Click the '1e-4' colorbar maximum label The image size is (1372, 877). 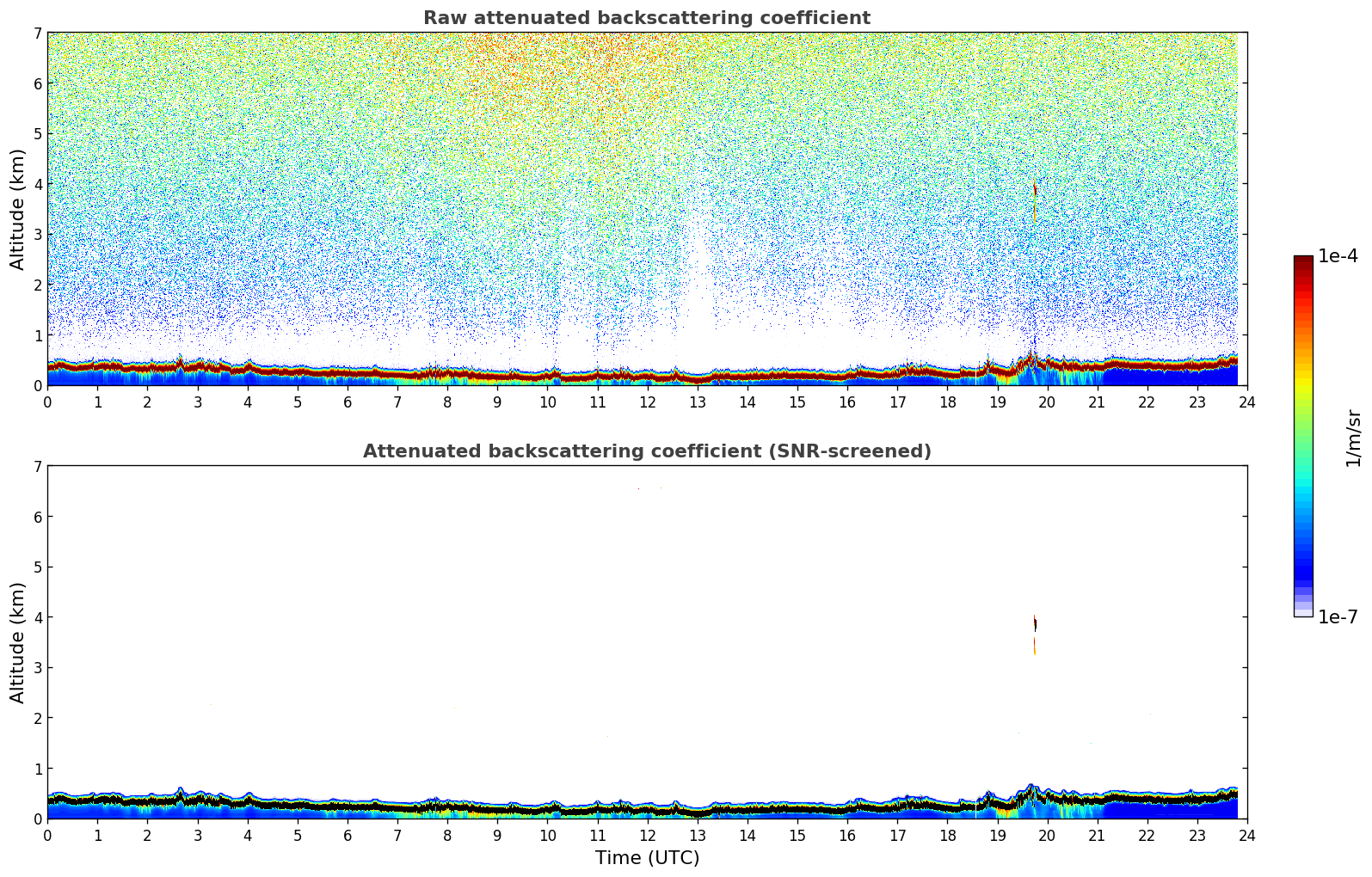click(1338, 256)
